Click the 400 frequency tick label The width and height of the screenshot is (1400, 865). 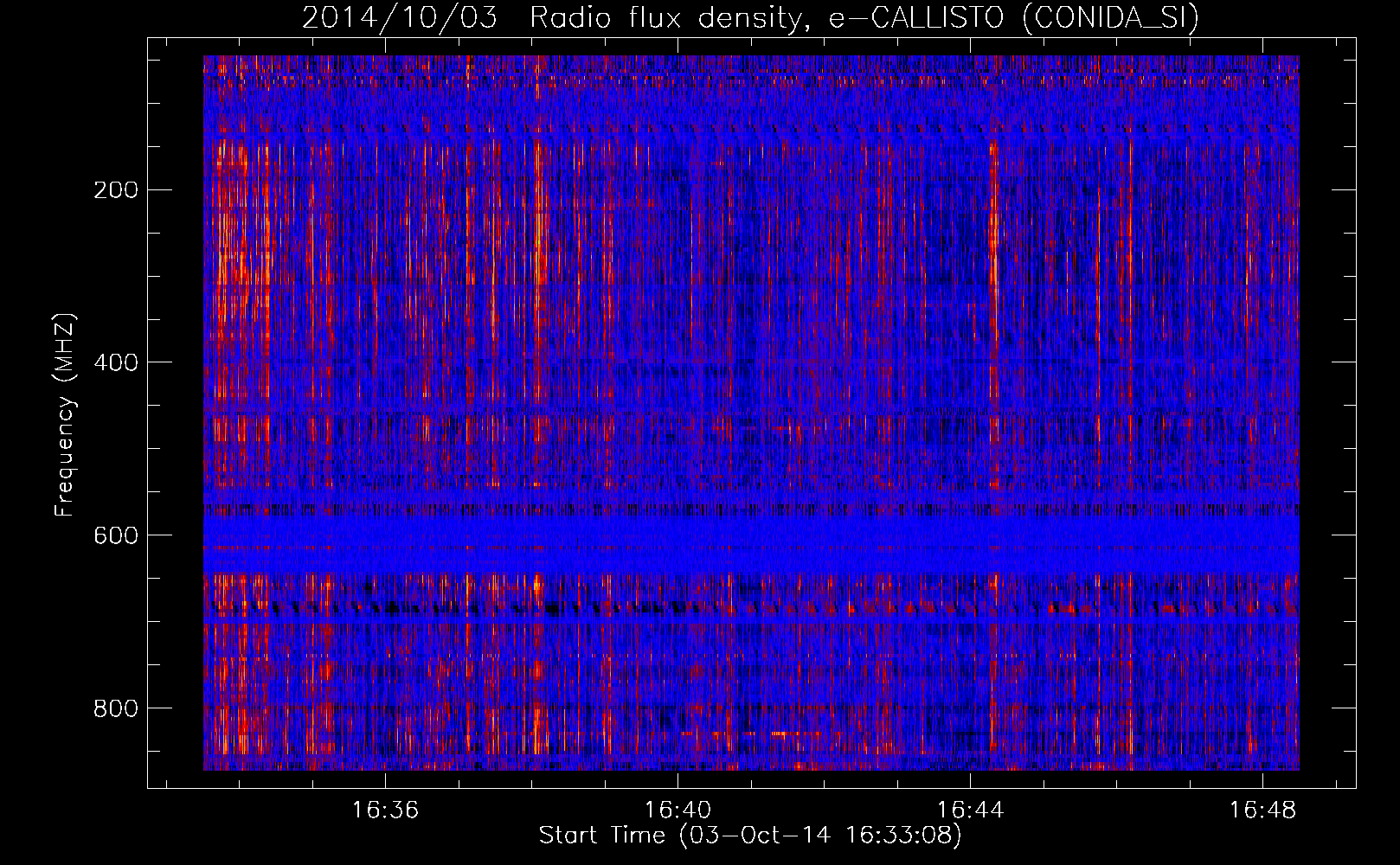pyautogui.click(x=116, y=362)
